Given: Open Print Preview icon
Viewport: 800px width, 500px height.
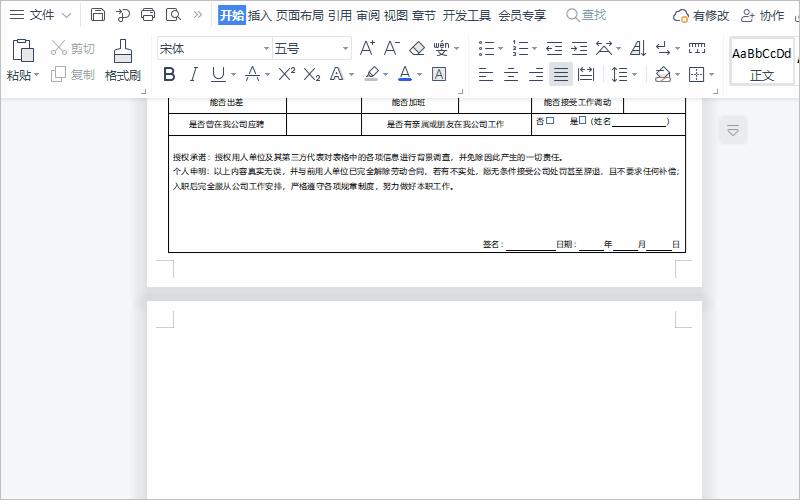Looking at the screenshot, I should click(x=173, y=15).
